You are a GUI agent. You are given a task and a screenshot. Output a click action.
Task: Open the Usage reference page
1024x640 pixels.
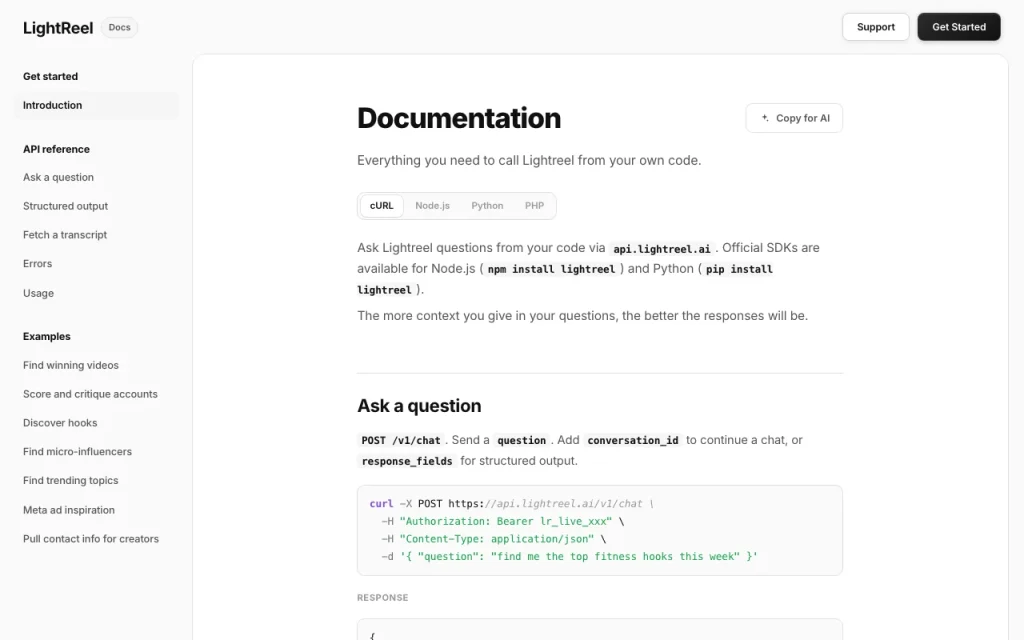coord(39,293)
